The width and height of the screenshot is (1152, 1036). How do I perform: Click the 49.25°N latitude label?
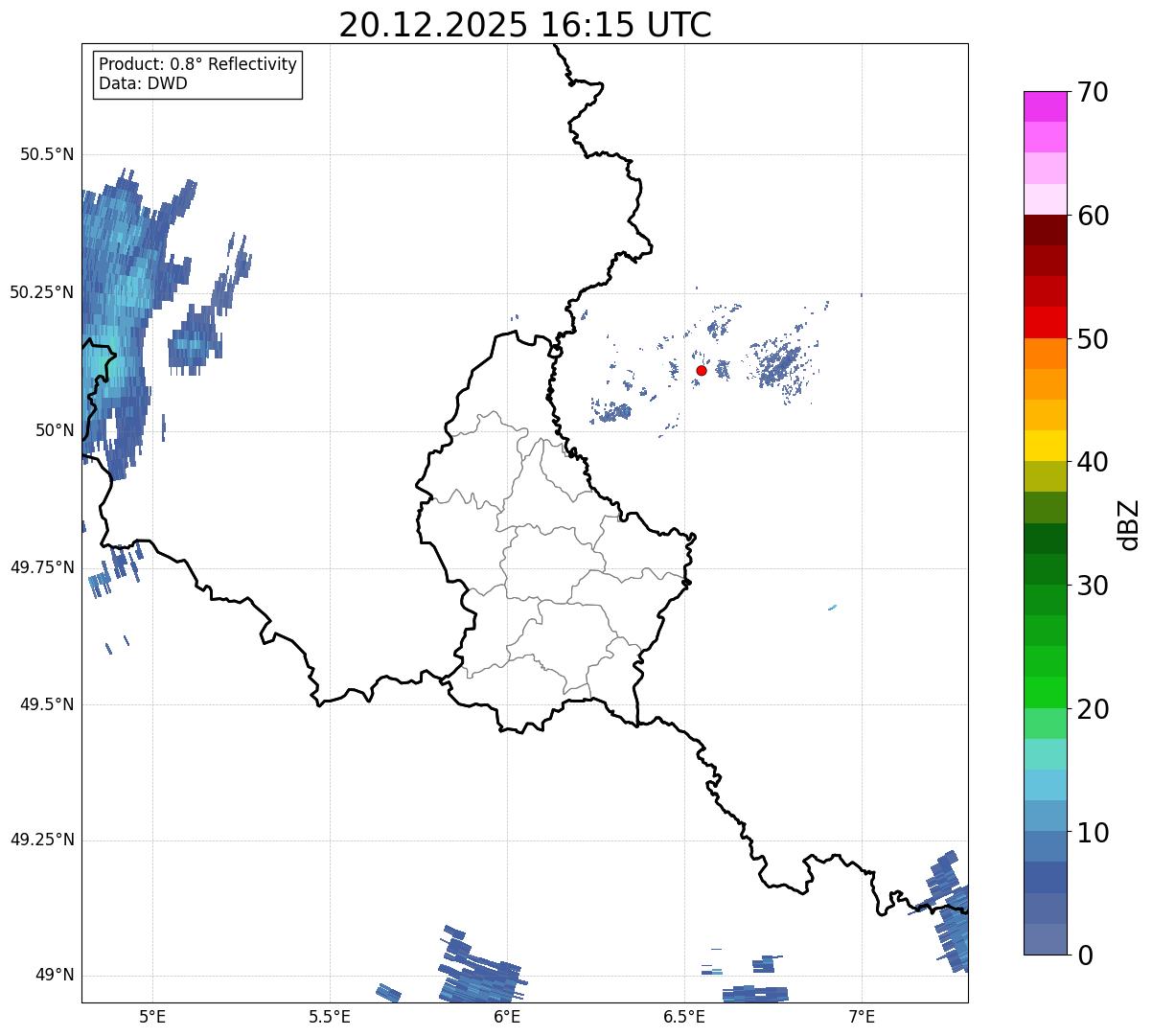point(42,840)
